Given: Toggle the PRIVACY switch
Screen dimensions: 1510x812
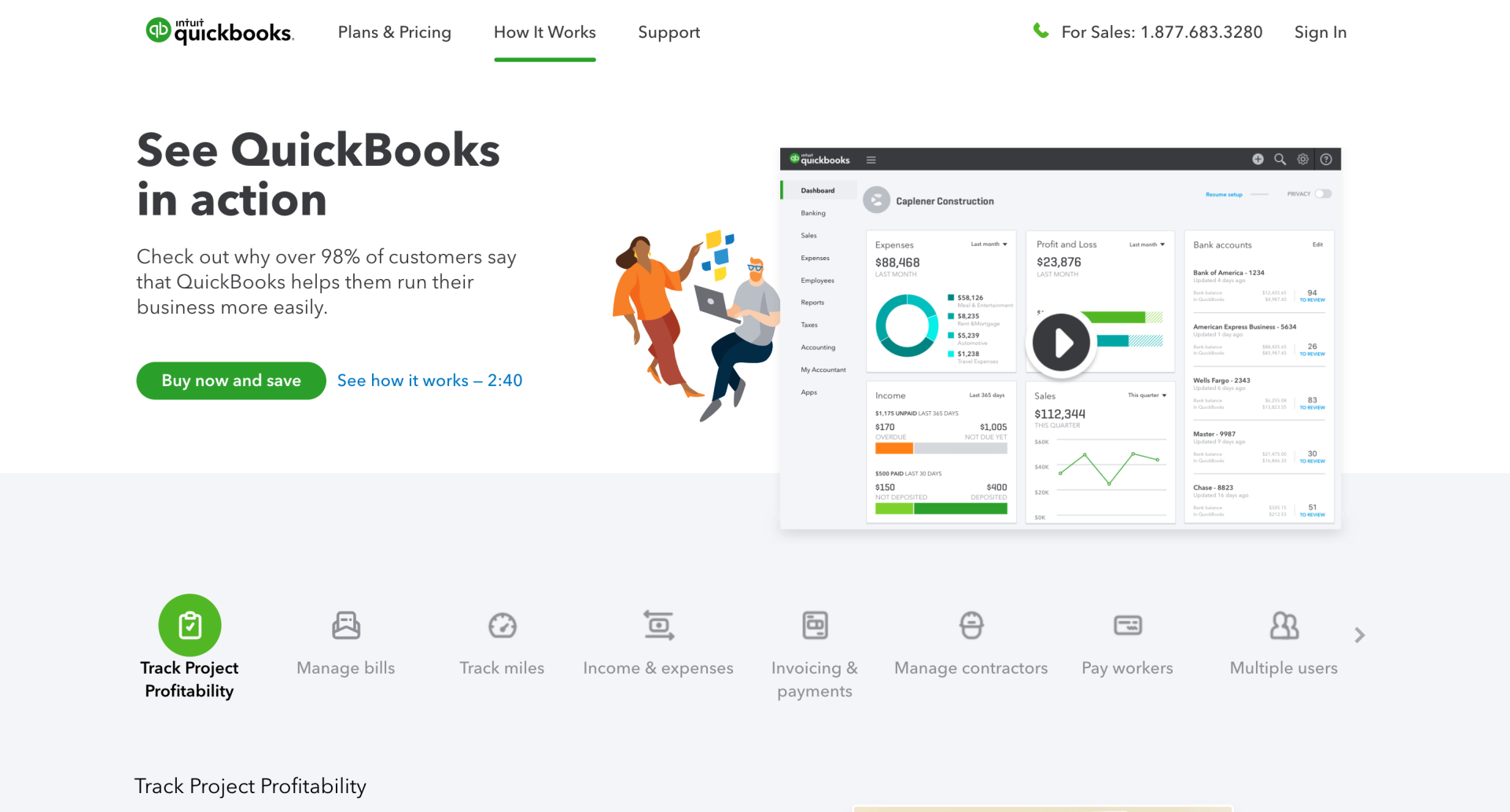Looking at the screenshot, I should (x=1323, y=193).
